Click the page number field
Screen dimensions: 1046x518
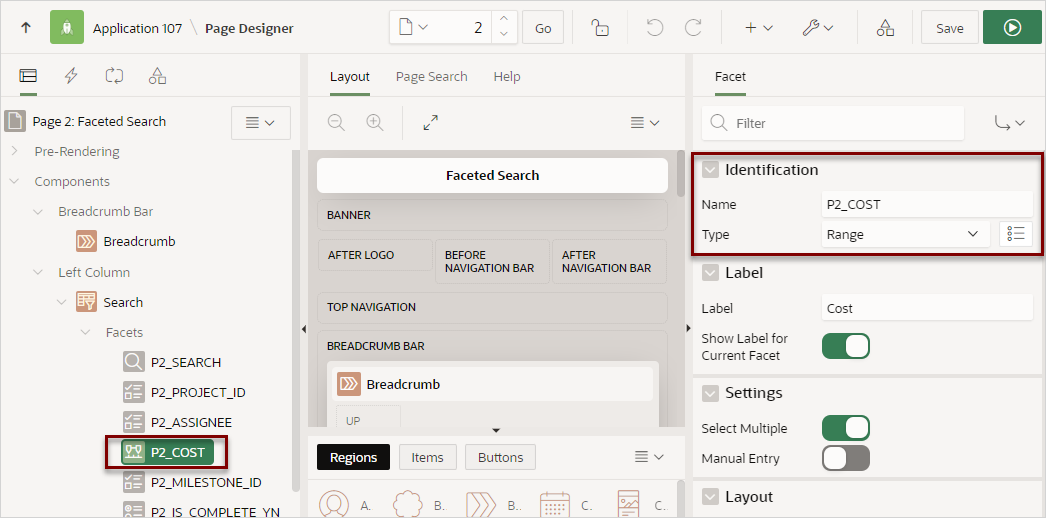click(462, 28)
